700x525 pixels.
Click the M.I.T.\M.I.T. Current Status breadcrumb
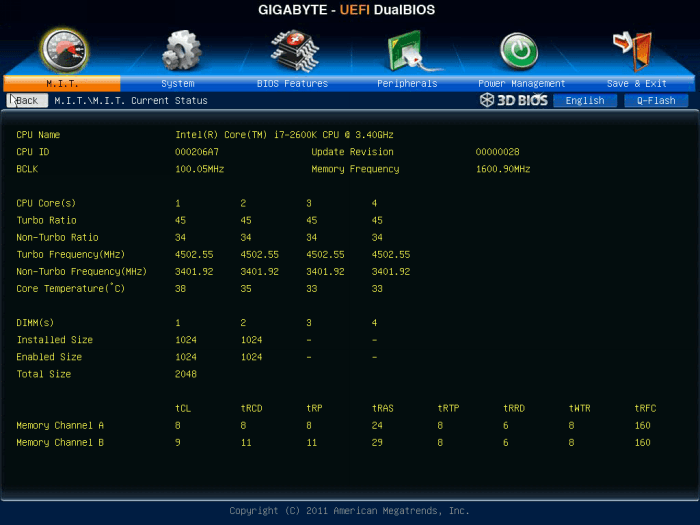pyautogui.click(x=131, y=100)
